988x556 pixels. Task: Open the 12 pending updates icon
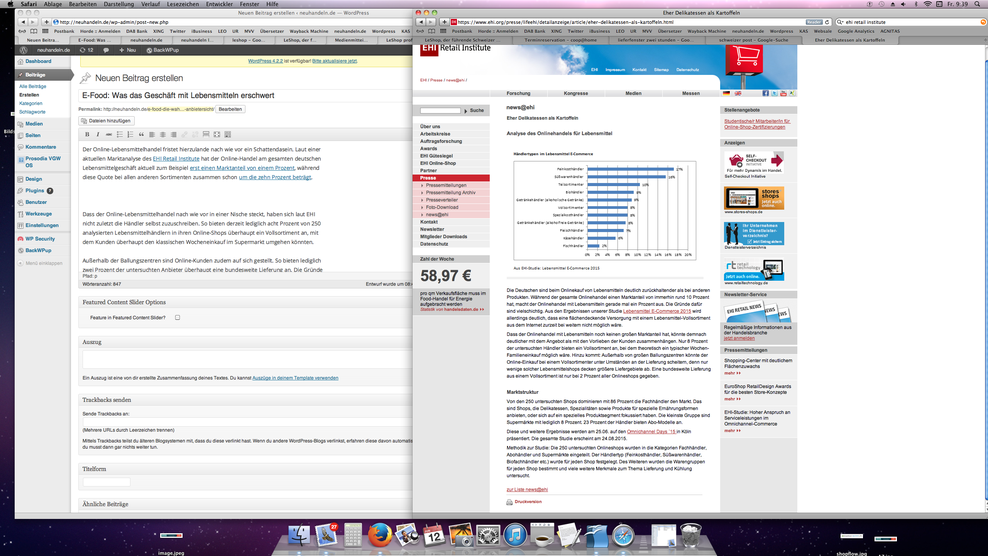click(86, 50)
